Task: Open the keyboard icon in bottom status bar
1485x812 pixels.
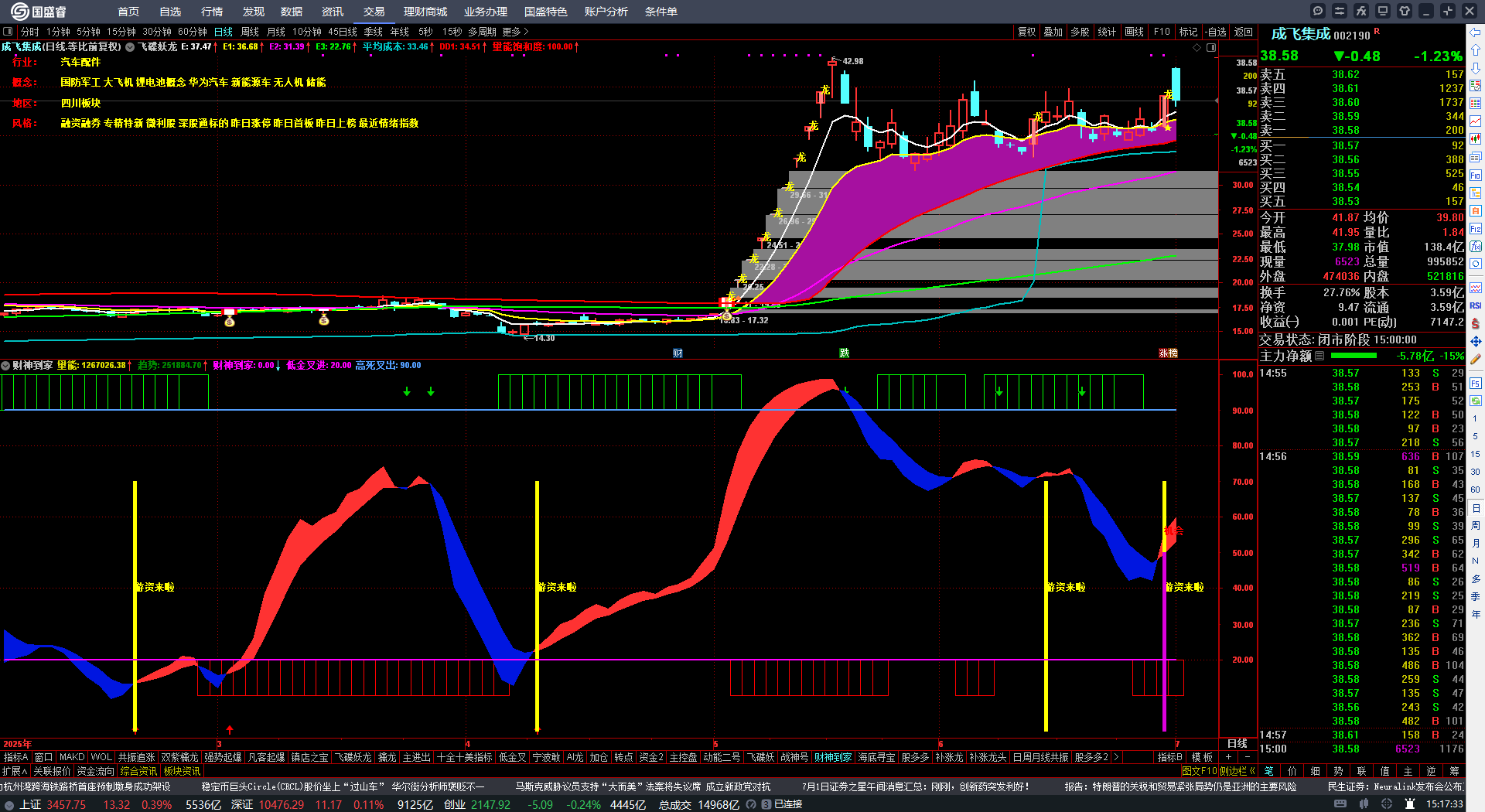Action: click(x=1340, y=804)
